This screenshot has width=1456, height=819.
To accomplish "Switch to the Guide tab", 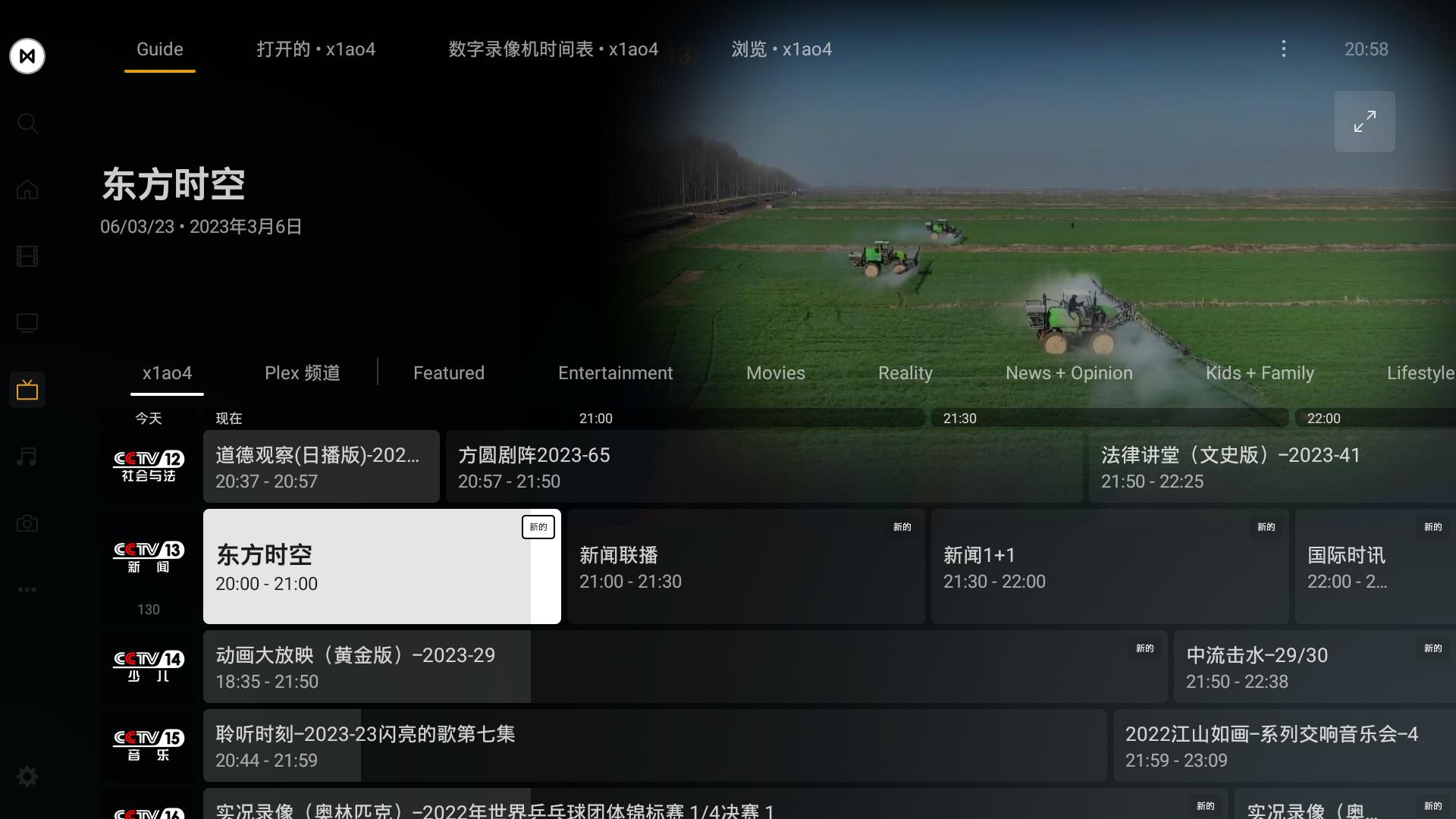I will click(x=159, y=49).
